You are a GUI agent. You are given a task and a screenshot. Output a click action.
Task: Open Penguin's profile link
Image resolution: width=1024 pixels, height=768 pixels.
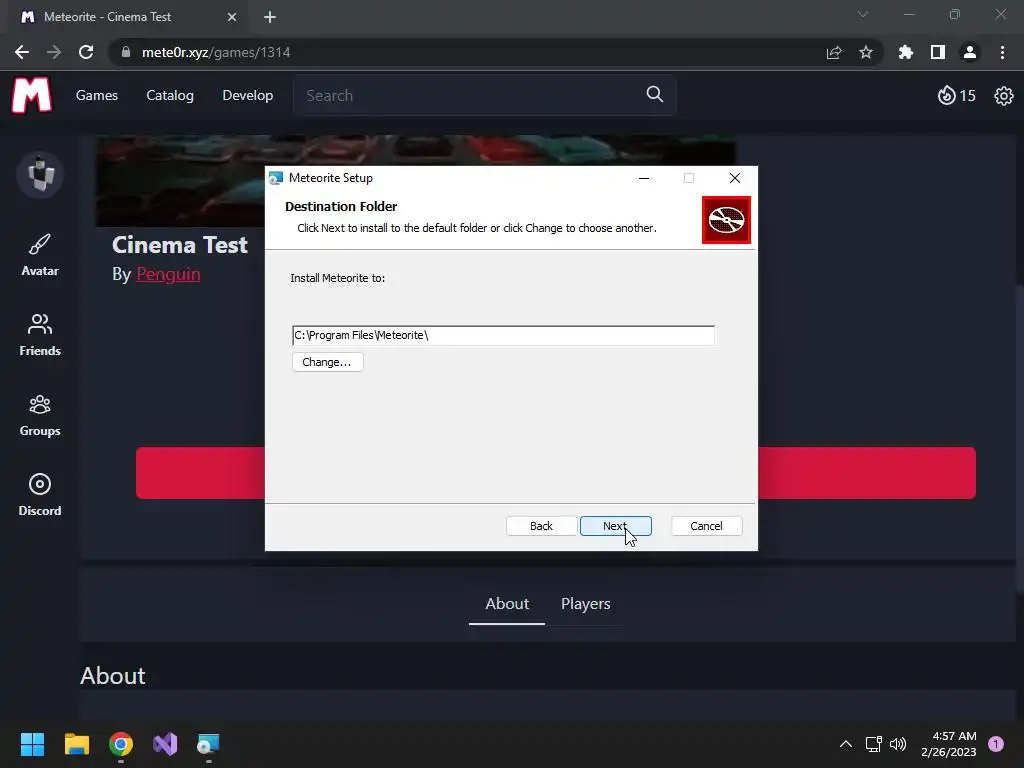pos(168,274)
